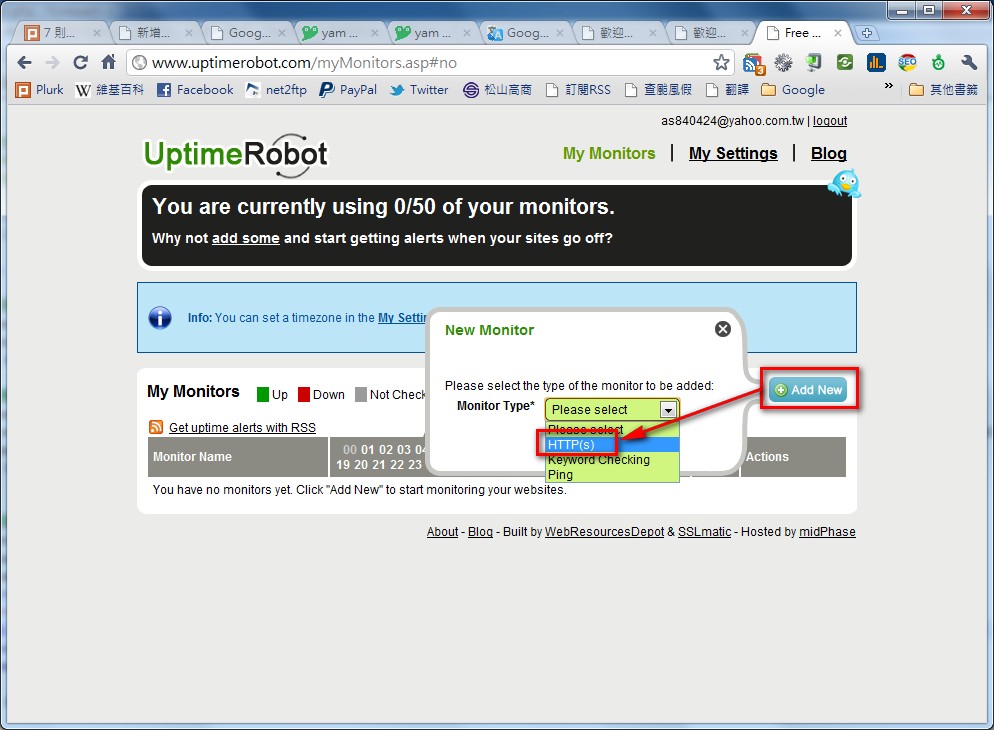This screenshot has height=730, width=994.
Task: Open My Settings link in info box
Action: point(403,317)
